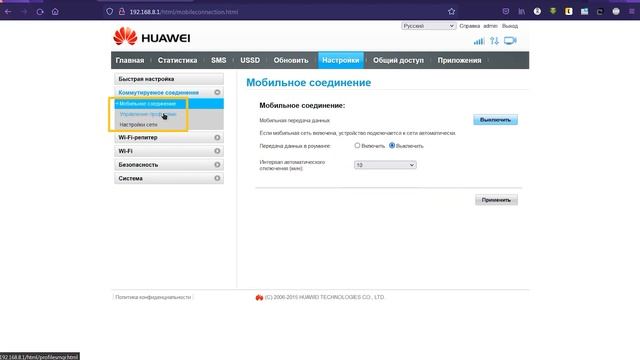Click the admin user link
The image size is (640, 360).
point(490,26)
